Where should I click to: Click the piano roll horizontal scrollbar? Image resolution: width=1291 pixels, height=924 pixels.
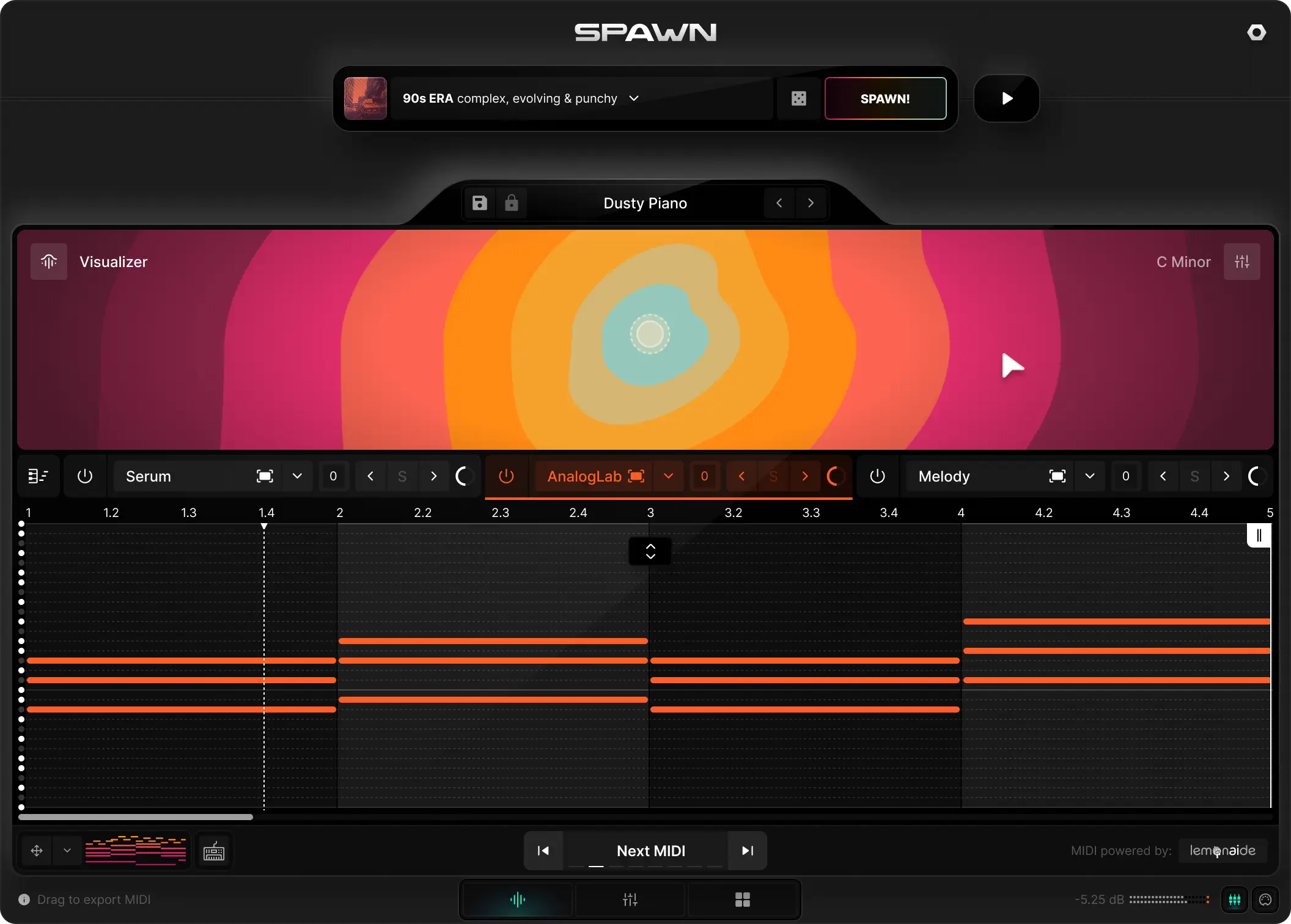click(136, 817)
